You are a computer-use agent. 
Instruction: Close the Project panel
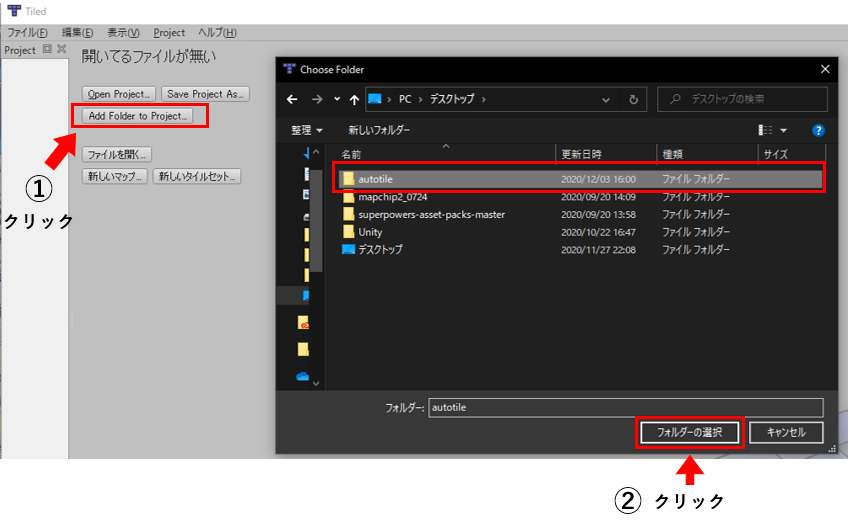point(62,49)
